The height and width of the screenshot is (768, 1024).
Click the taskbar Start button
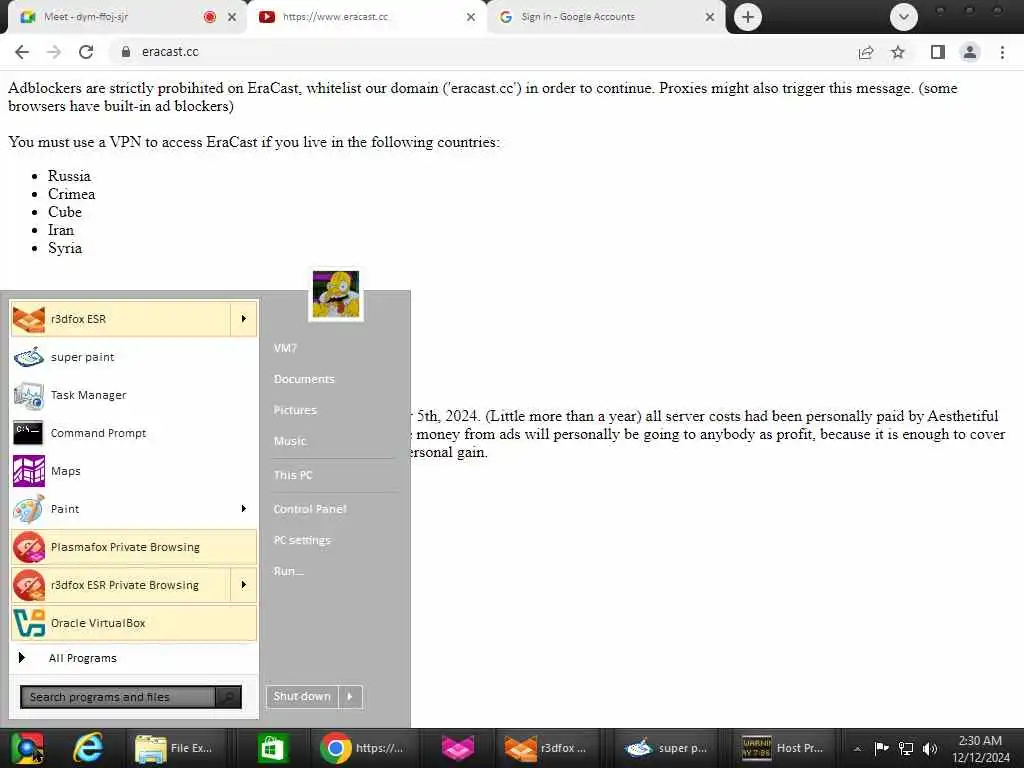[27, 748]
